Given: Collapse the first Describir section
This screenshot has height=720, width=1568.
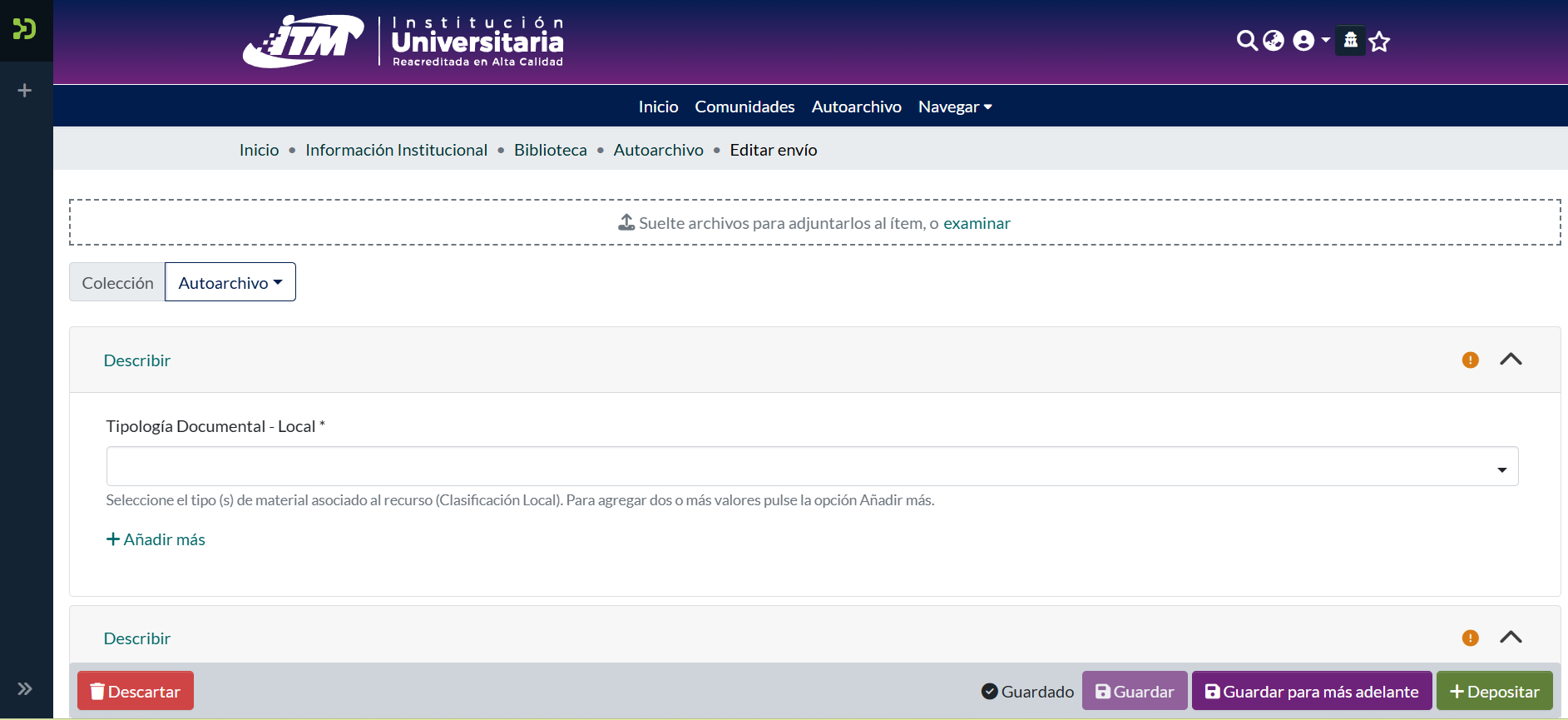Looking at the screenshot, I should pyautogui.click(x=1511, y=360).
